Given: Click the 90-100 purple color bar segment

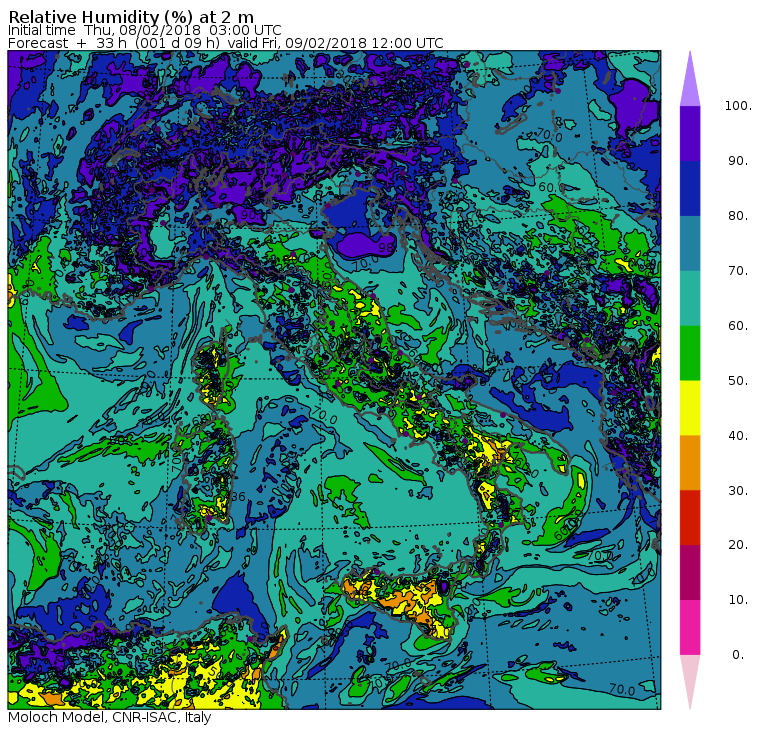Looking at the screenshot, I should coord(690,133).
